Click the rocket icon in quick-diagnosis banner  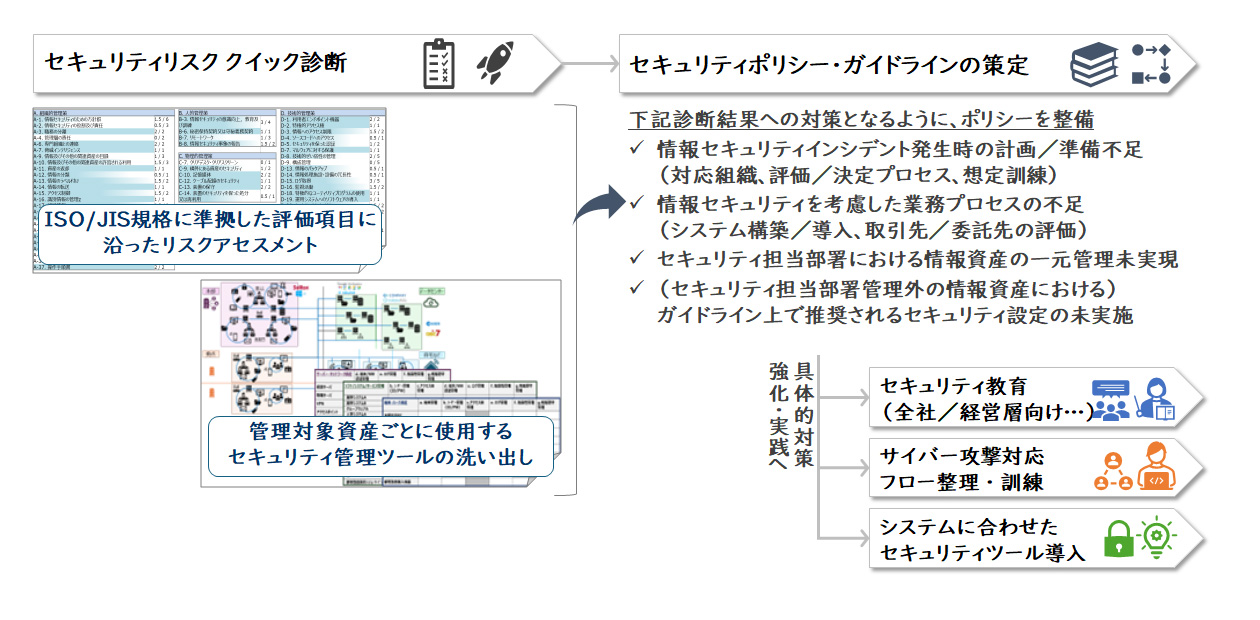(495, 62)
